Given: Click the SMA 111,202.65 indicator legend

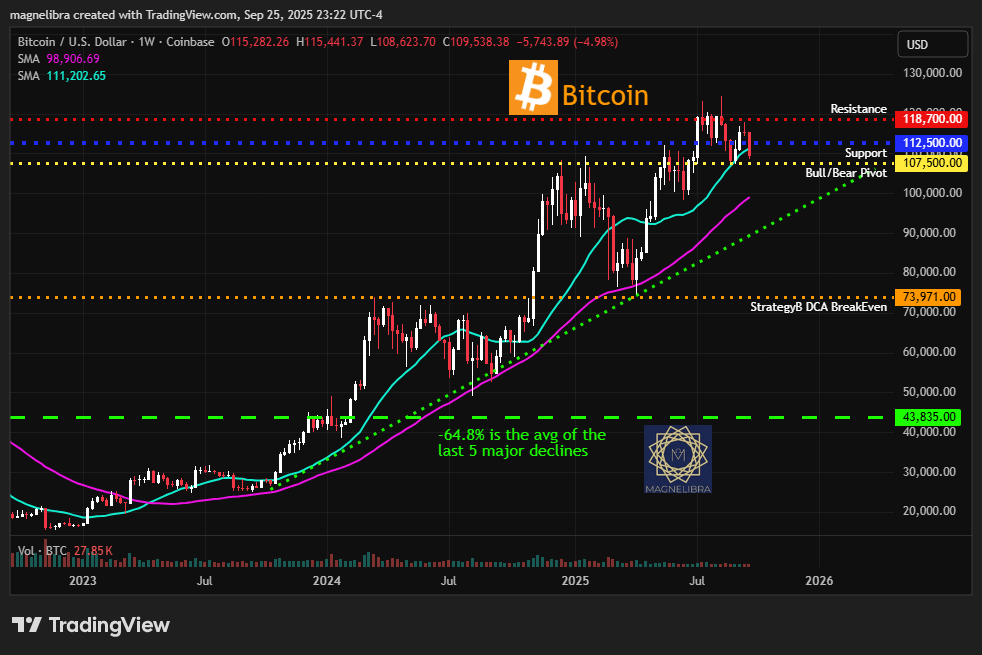Looking at the screenshot, I should coord(61,76).
